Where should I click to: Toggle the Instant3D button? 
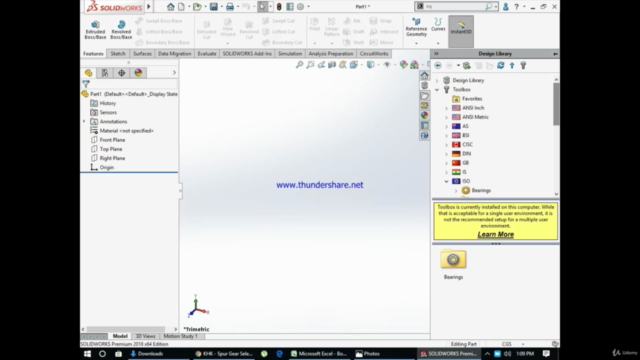461,31
